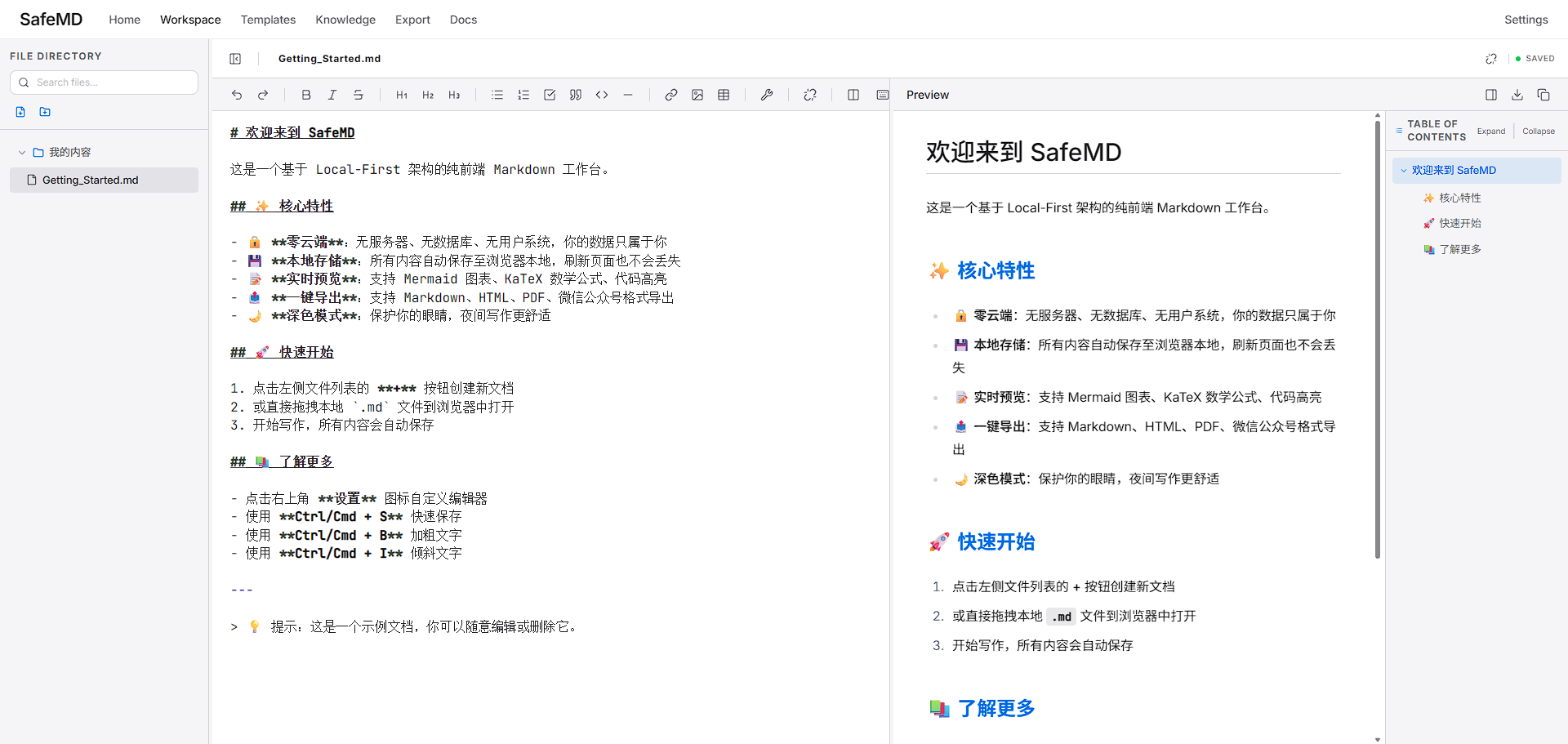
Task: Open the keyboard shortcuts icon
Action: [x=883, y=95]
